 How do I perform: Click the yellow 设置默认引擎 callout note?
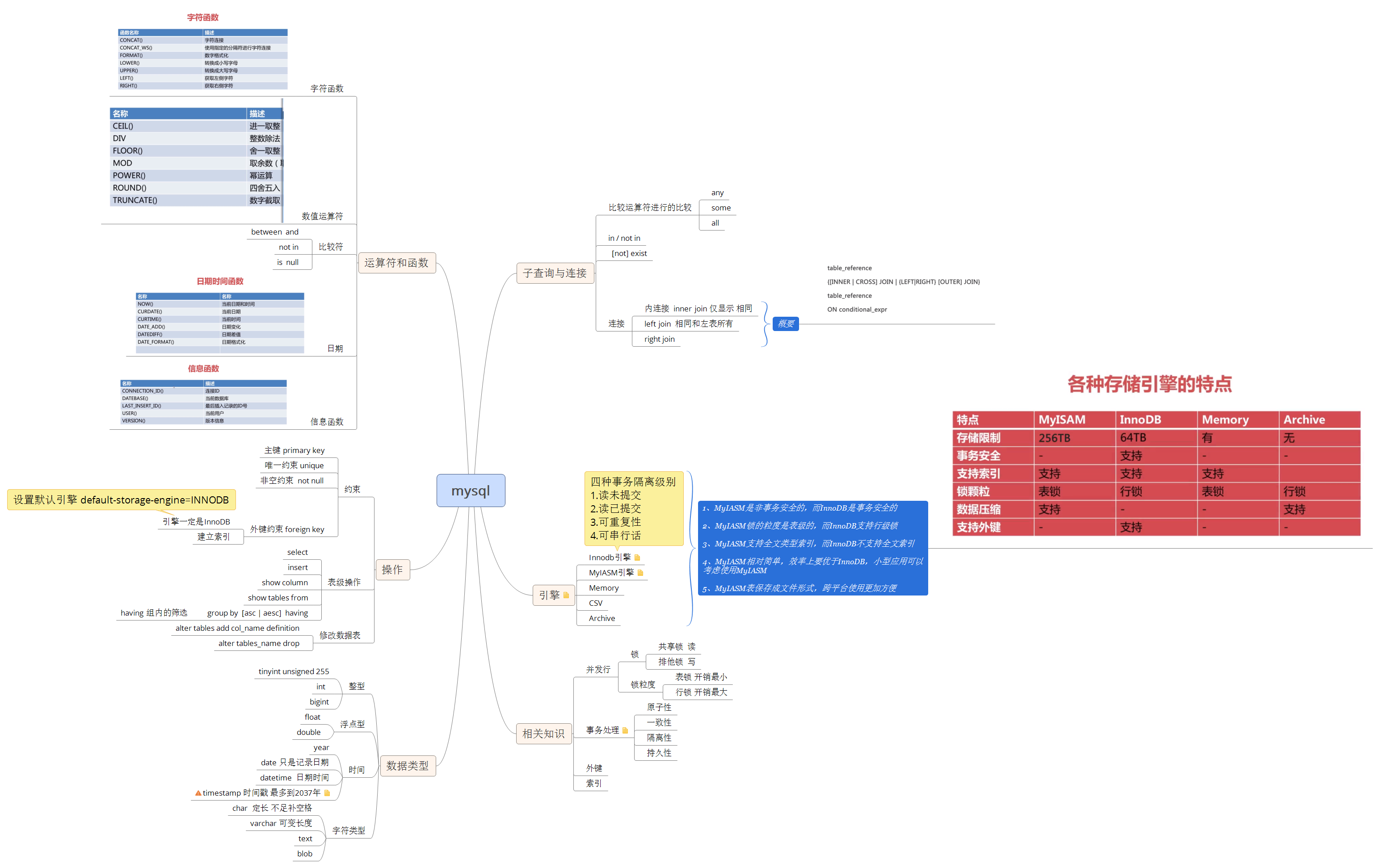(121, 499)
